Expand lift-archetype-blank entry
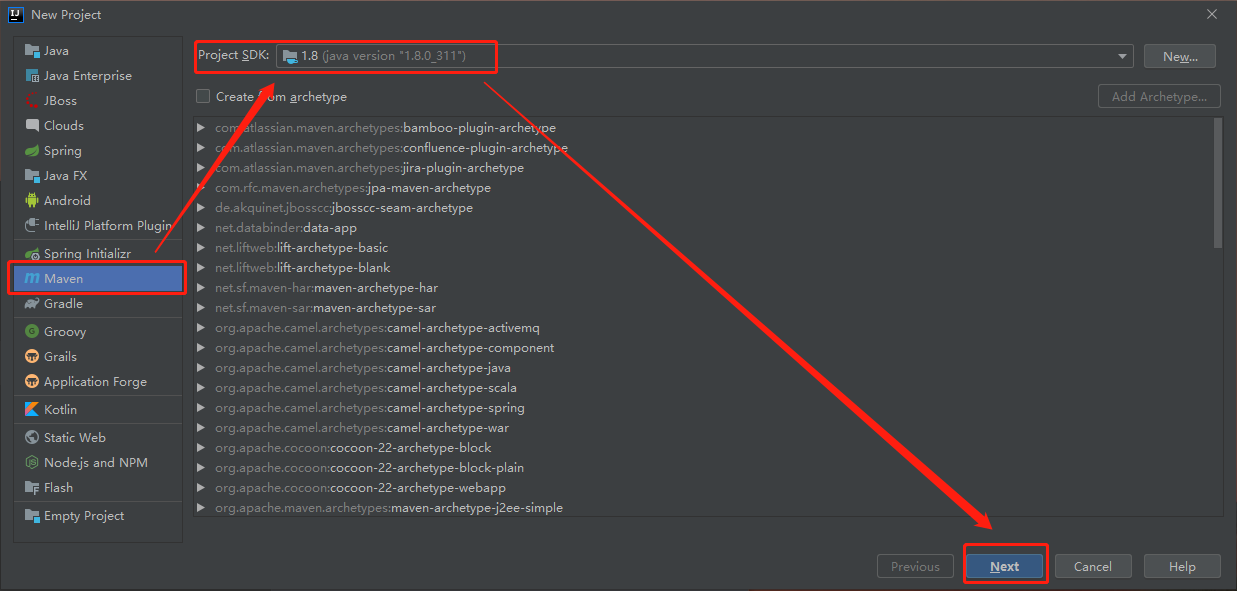 pos(201,268)
